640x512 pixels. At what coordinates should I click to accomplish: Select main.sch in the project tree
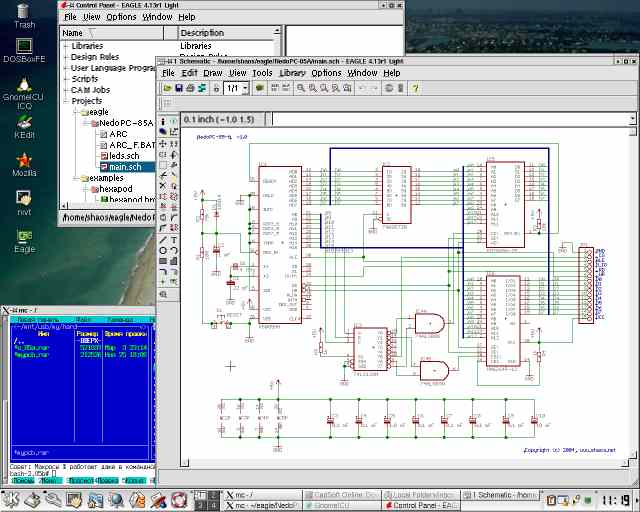[x=127, y=167]
